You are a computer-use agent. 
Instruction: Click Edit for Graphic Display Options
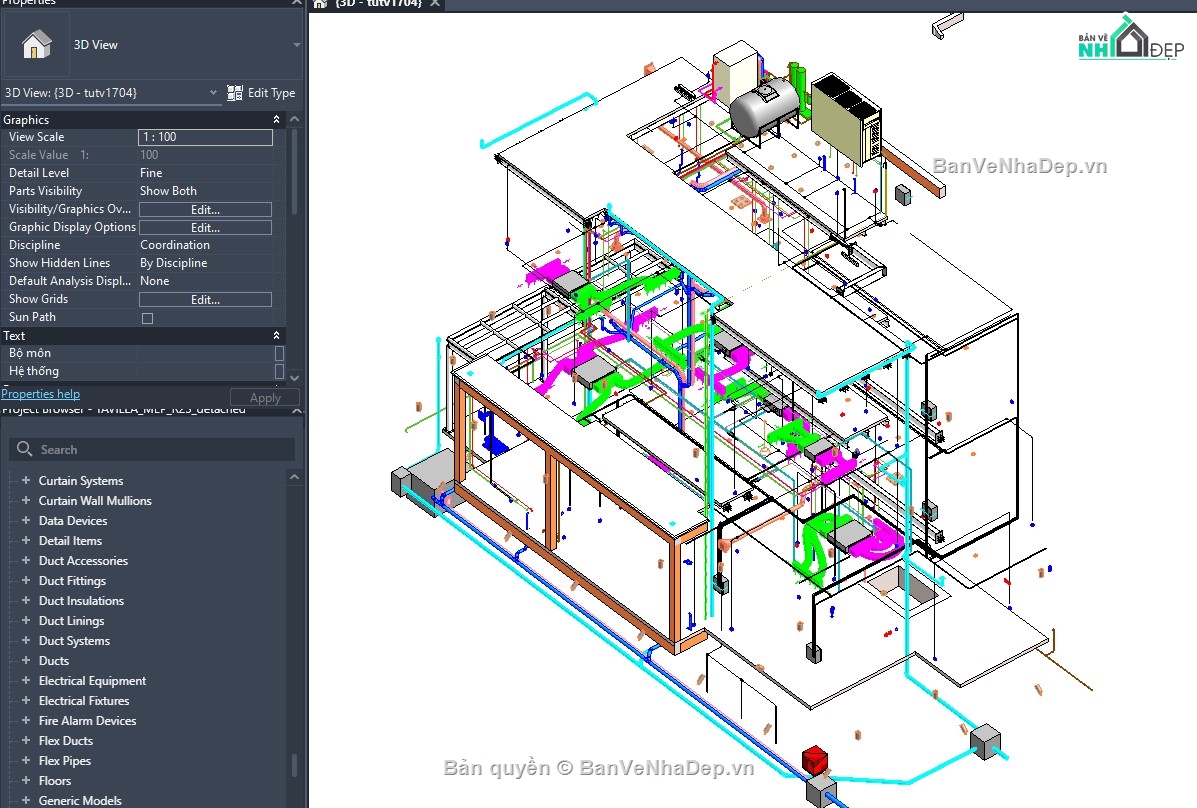click(x=205, y=228)
